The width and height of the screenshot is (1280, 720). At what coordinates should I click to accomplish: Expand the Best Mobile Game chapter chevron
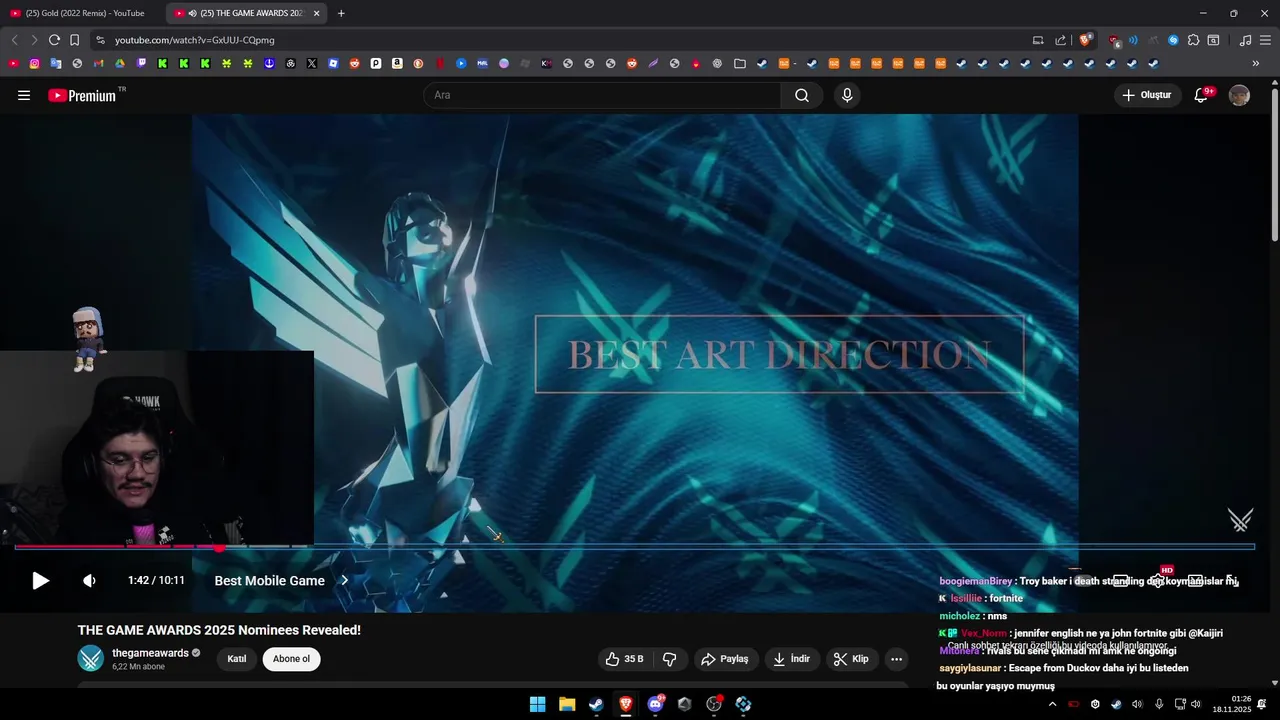click(x=344, y=580)
